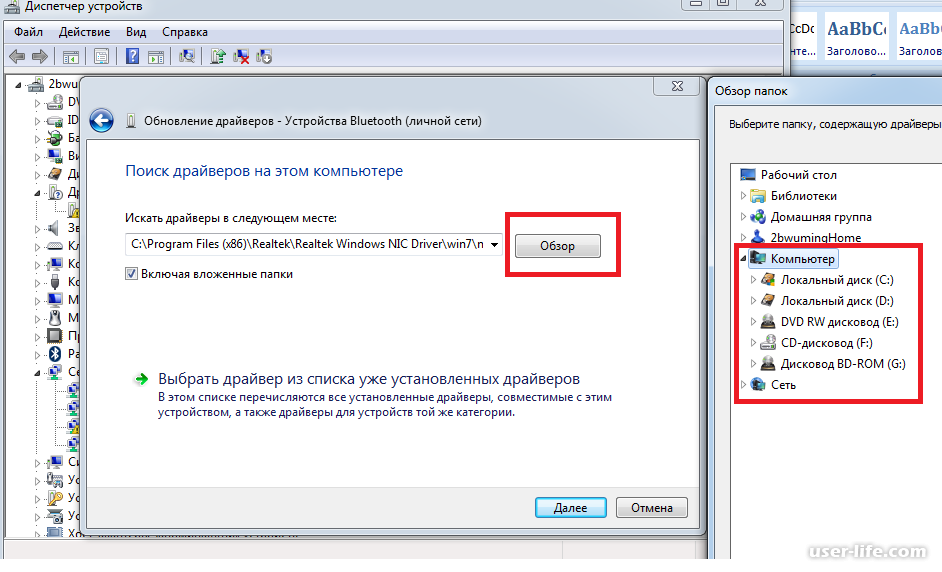Click the Disable device icon with down arrow
Viewport: 942px width, 572px height.
click(264, 56)
